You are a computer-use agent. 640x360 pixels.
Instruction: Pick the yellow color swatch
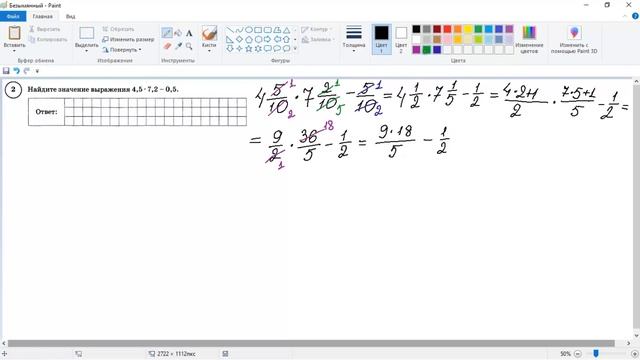click(468, 29)
